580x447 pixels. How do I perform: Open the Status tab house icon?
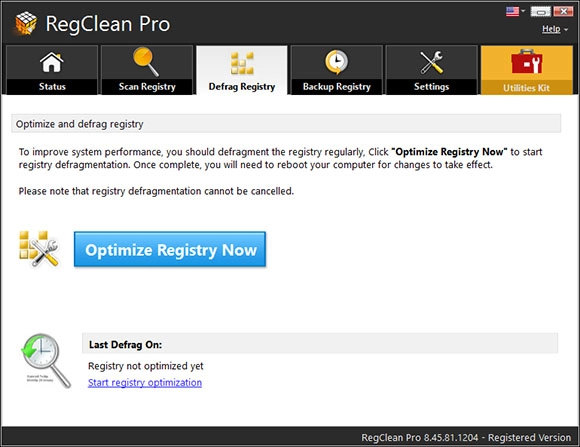point(52,62)
